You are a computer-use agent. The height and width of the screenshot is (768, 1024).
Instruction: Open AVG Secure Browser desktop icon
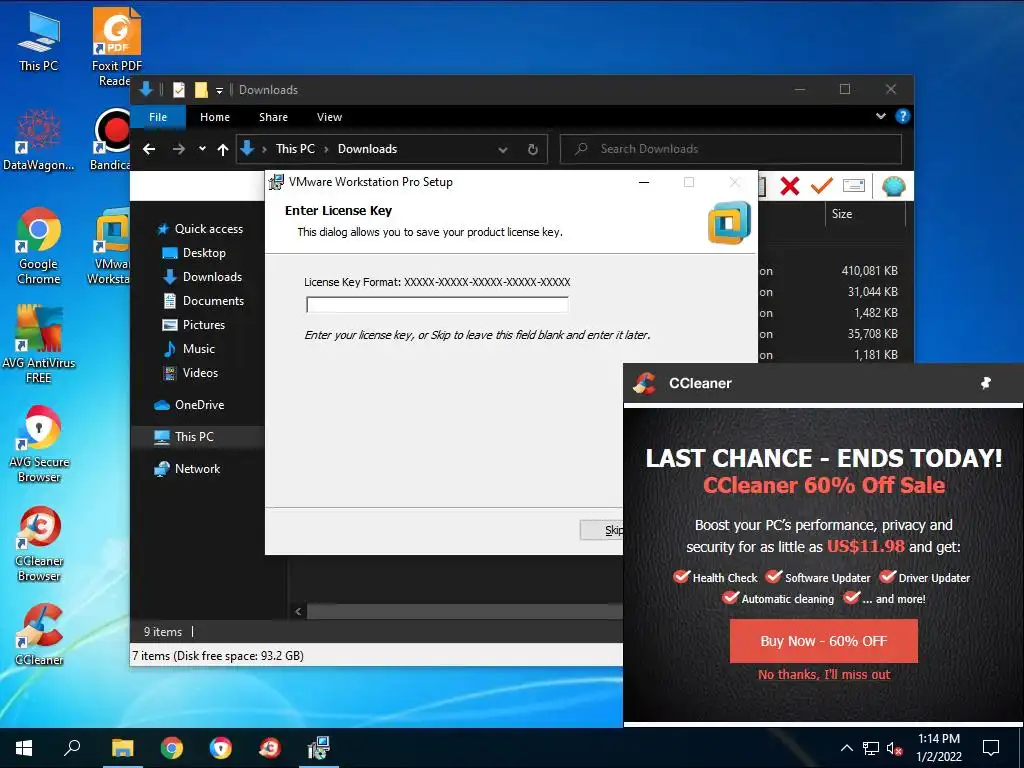tap(38, 444)
